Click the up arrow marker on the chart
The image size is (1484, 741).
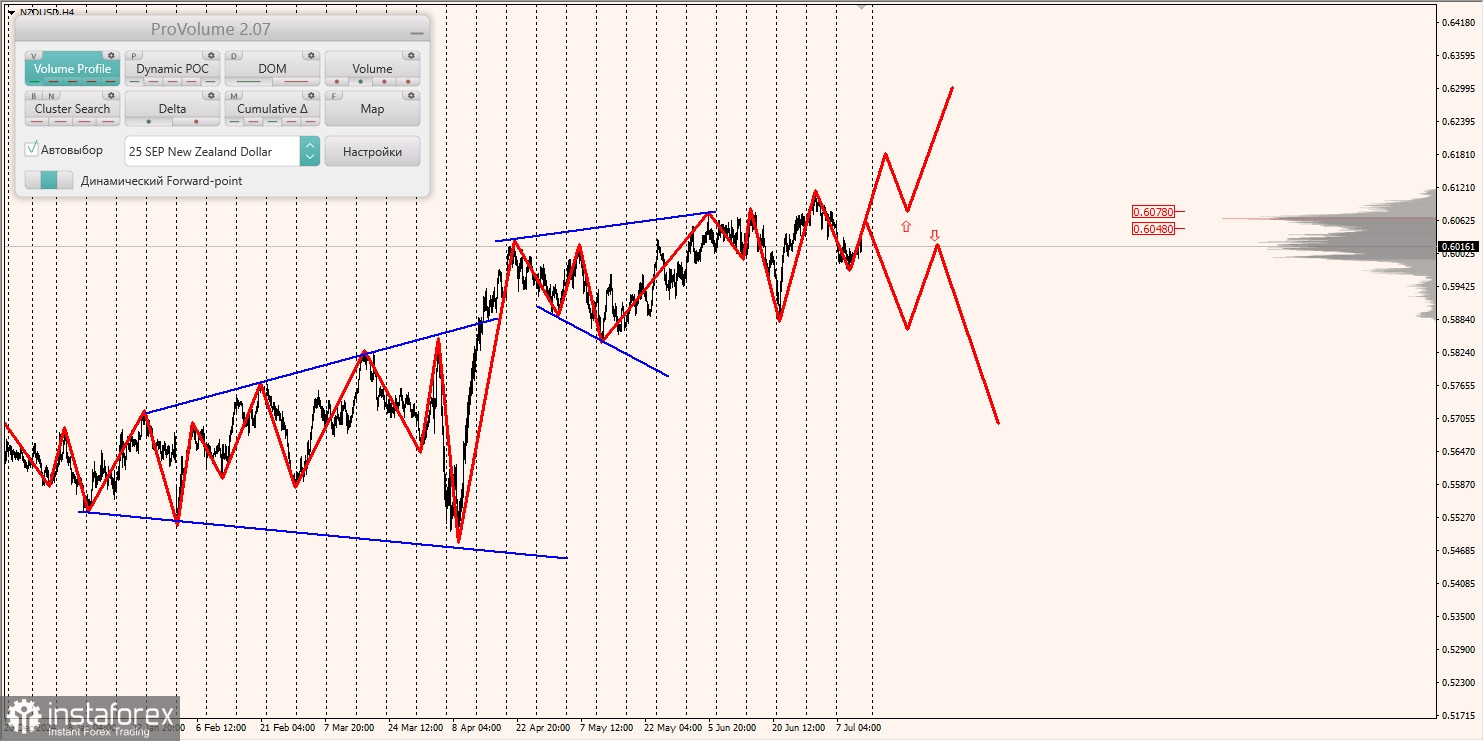tap(906, 227)
